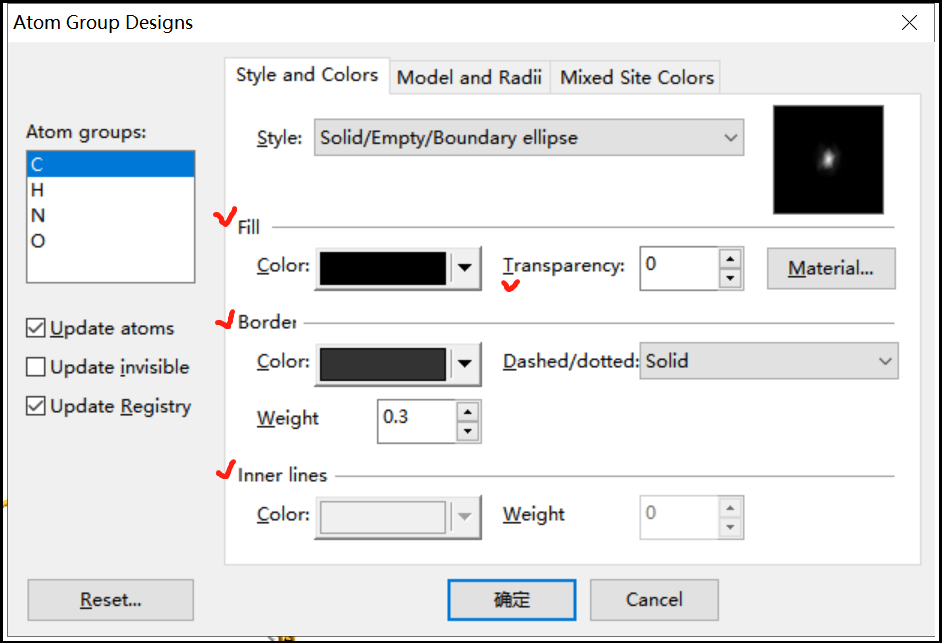Screen dimensions: 942x643
Task: Close the Atom Group Designs dialog
Action: point(909,23)
